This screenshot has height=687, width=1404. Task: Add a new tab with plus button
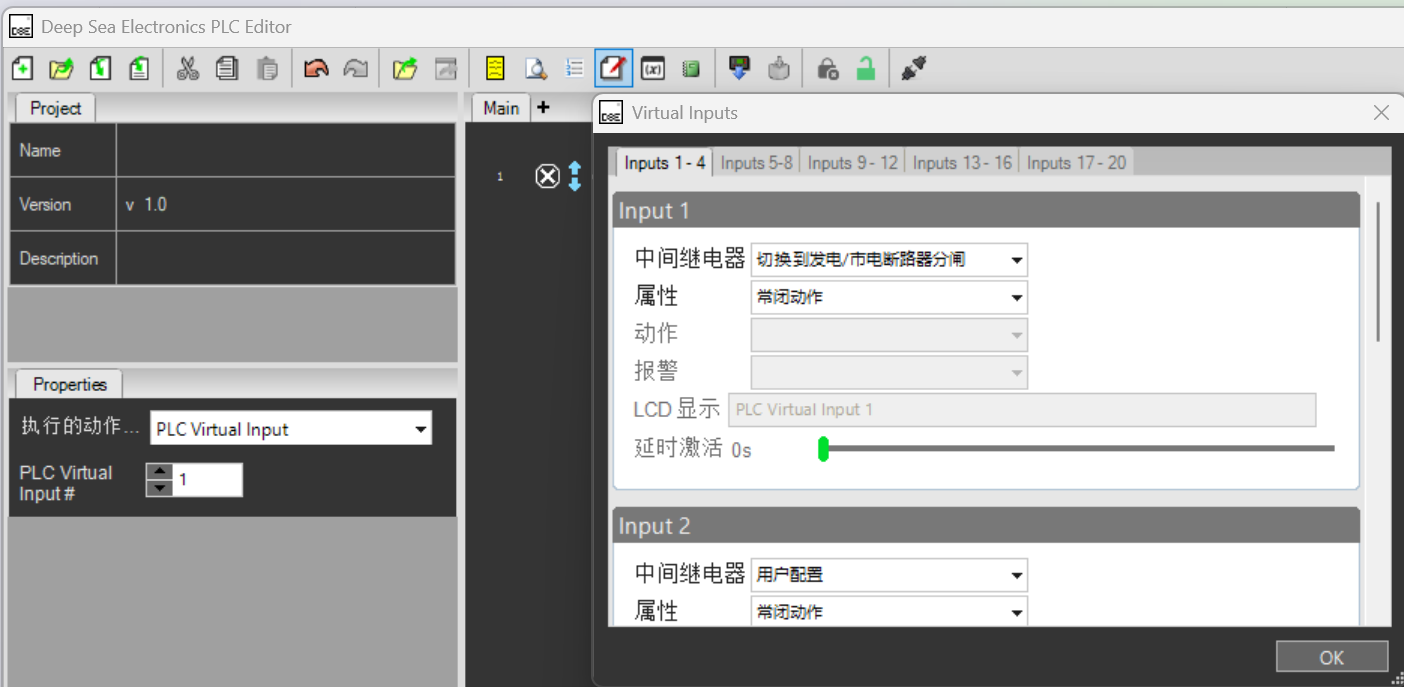pyautogui.click(x=543, y=107)
